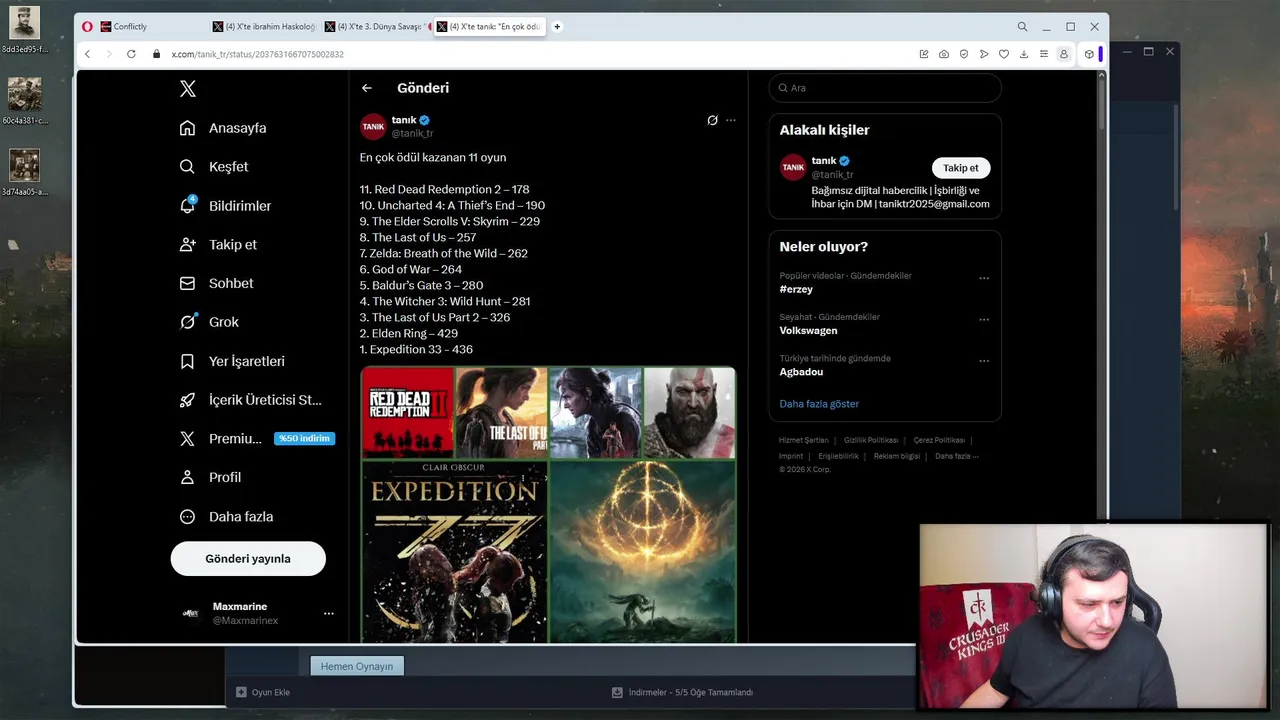
Task: Open options dots next to Volkswagen
Action: pyautogui.click(x=984, y=320)
